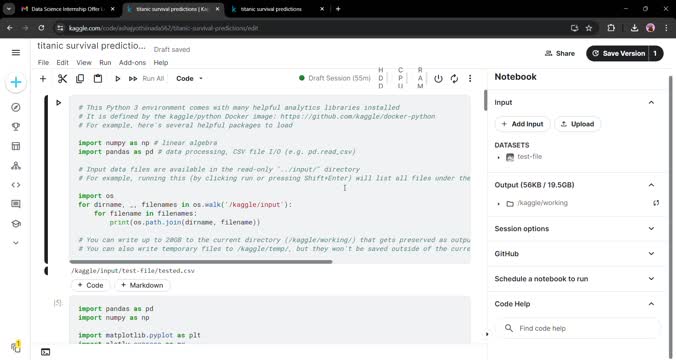Click the Find code help search field
The height and width of the screenshot is (360, 676).
pos(578,328)
